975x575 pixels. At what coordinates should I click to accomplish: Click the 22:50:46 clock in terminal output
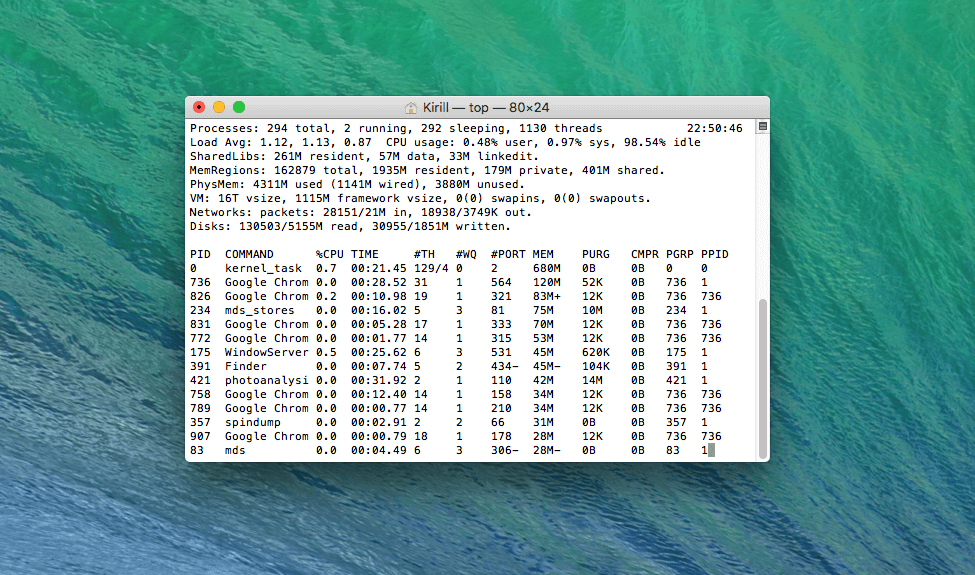[715, 129]
